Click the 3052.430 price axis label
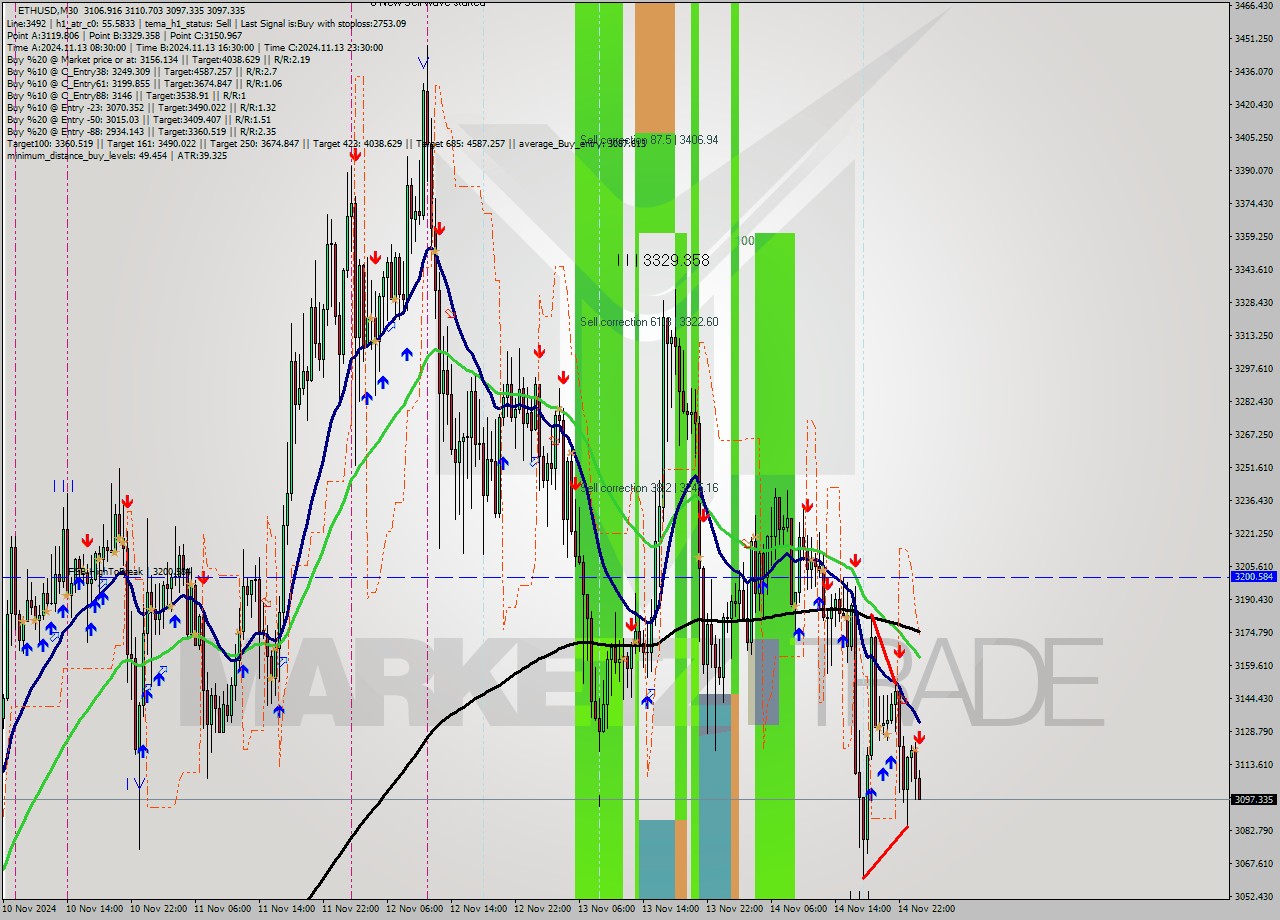Viewport: 1280px width, 920px height. pyautogui.click(x=1254, y=896)
